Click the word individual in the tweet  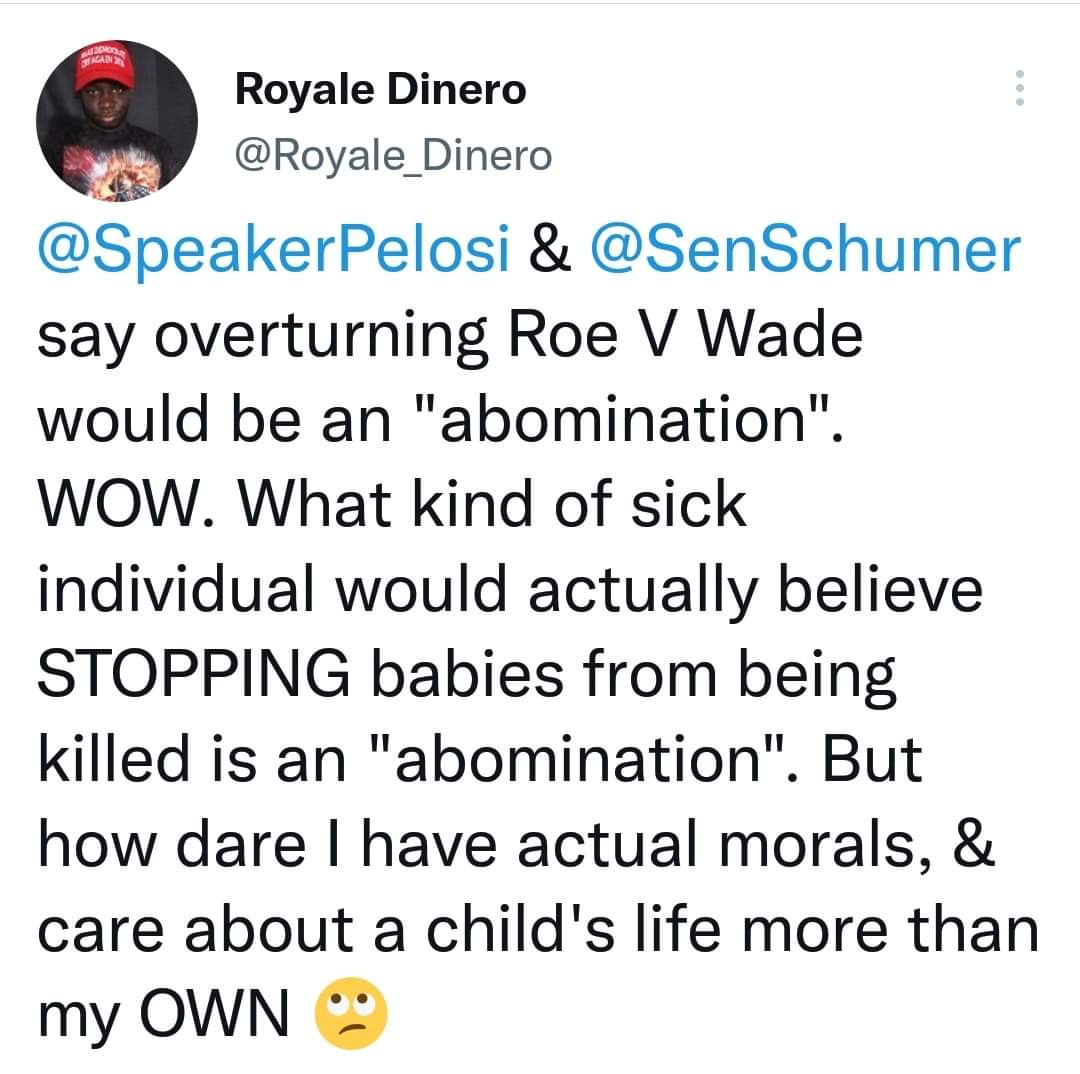176,587
